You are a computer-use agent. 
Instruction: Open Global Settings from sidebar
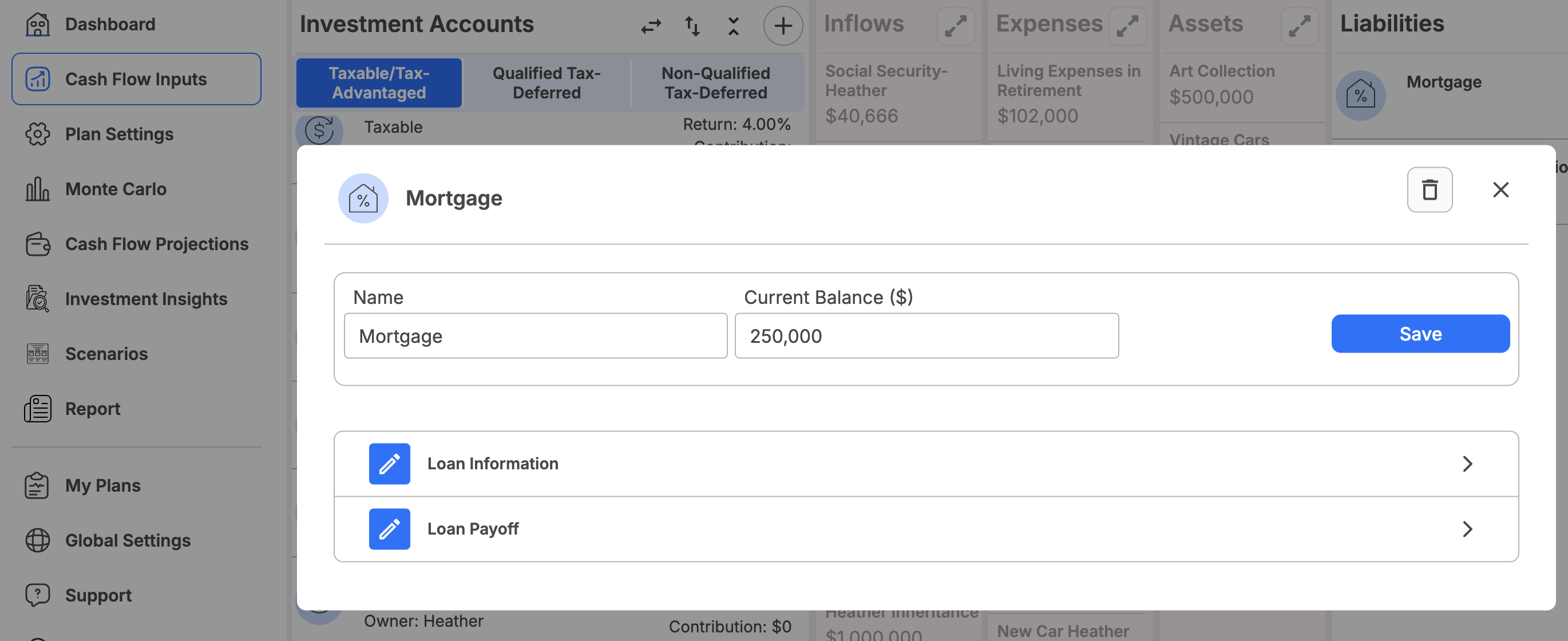point(127,541)
